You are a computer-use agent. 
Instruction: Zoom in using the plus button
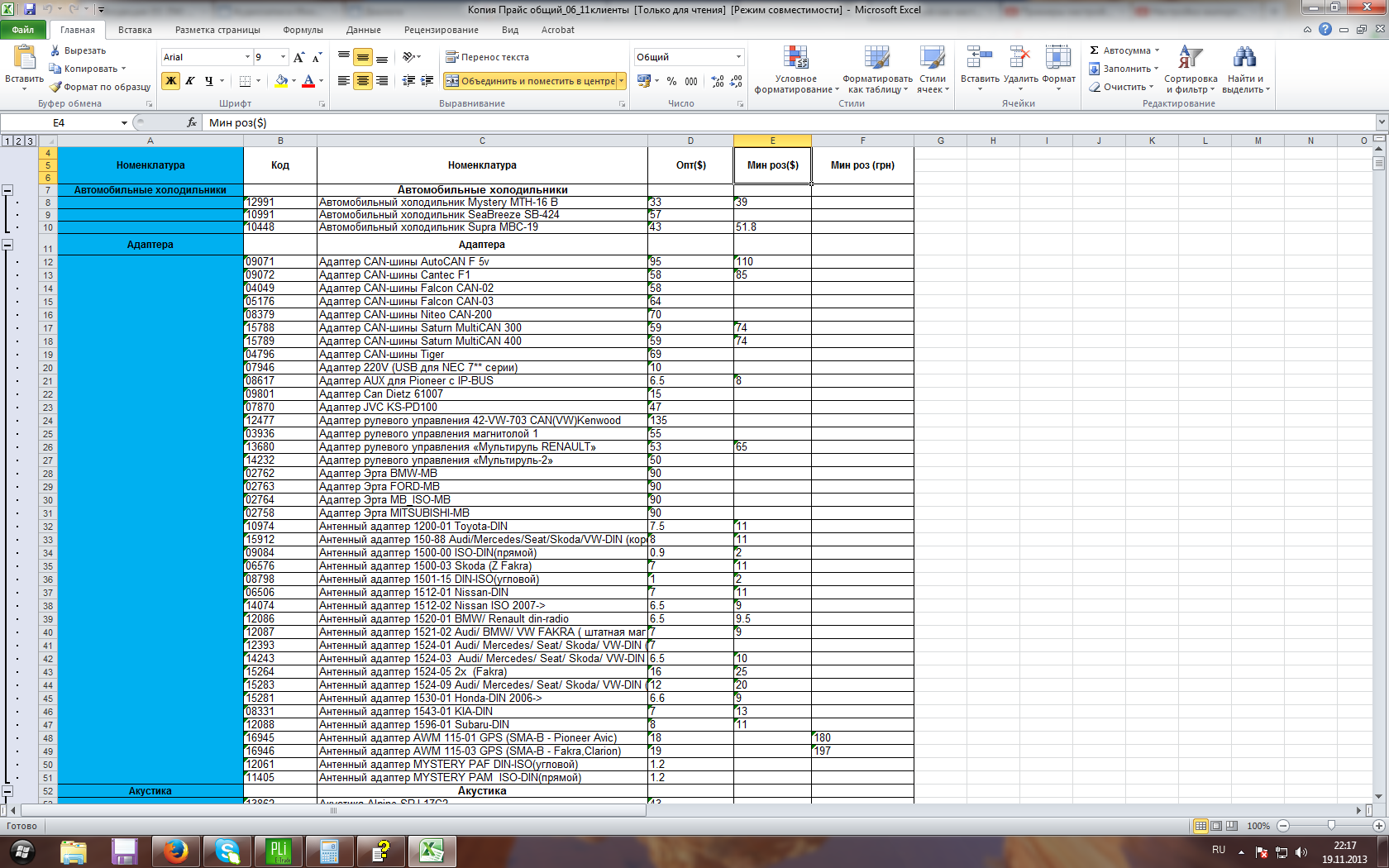1378,826
